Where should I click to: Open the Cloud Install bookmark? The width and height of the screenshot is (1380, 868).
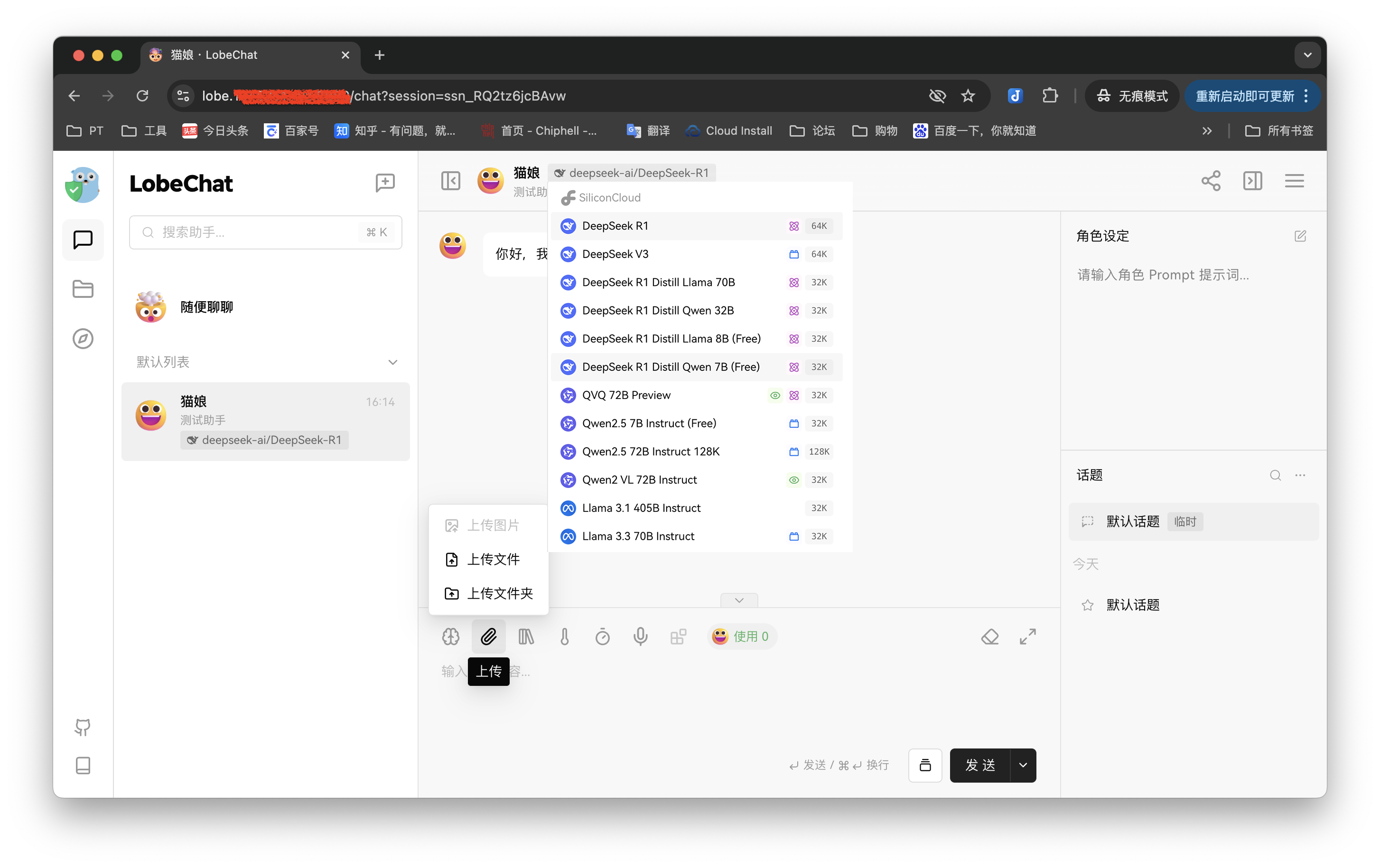(x=728, y=130)
